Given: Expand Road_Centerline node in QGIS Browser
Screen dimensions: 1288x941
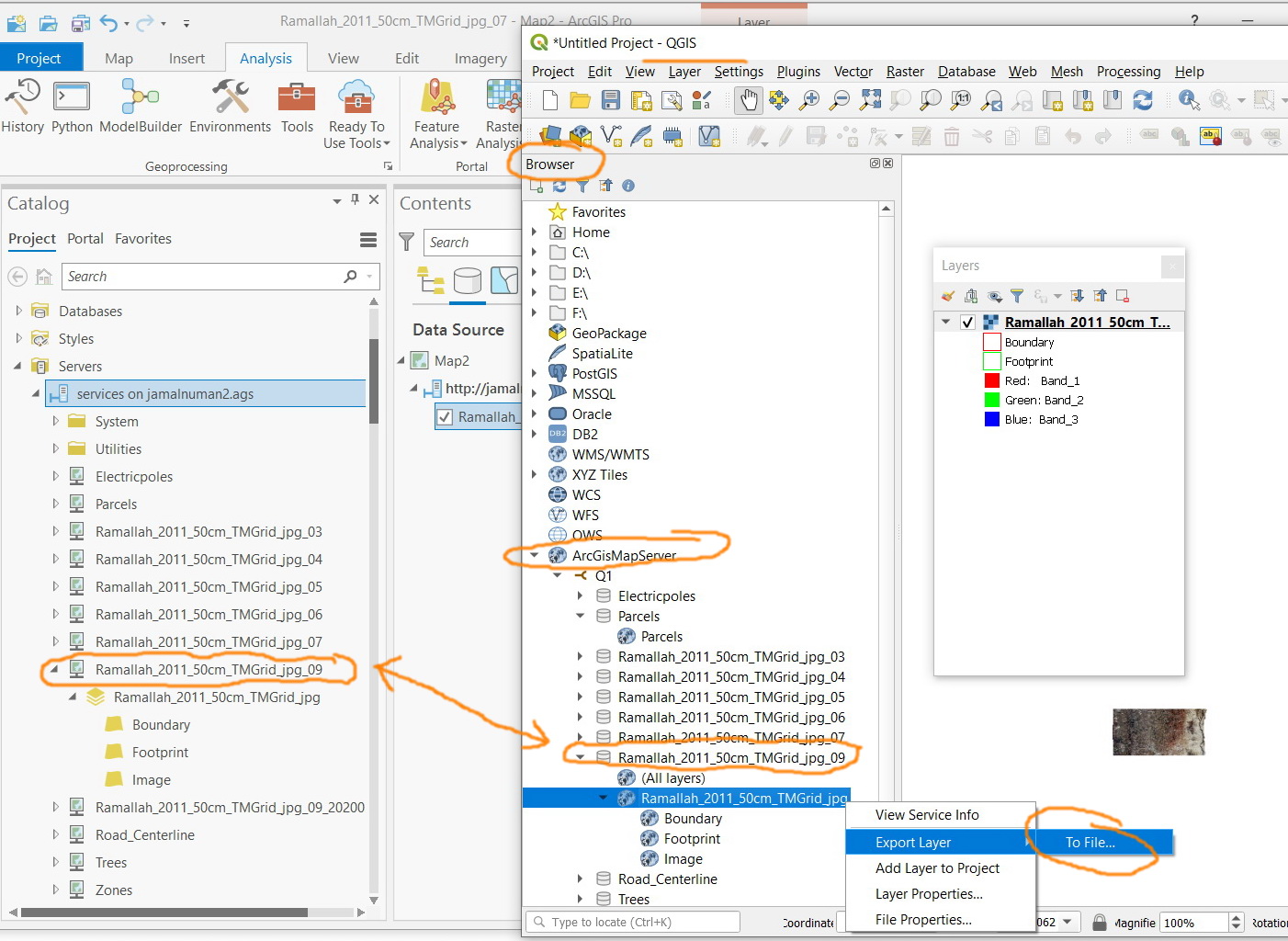Looking at the screenshot, I should click(x=580, y=879).
